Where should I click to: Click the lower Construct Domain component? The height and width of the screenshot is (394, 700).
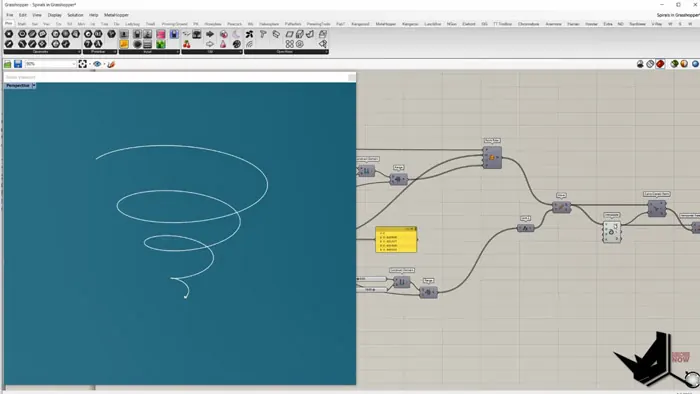(402, 282)
